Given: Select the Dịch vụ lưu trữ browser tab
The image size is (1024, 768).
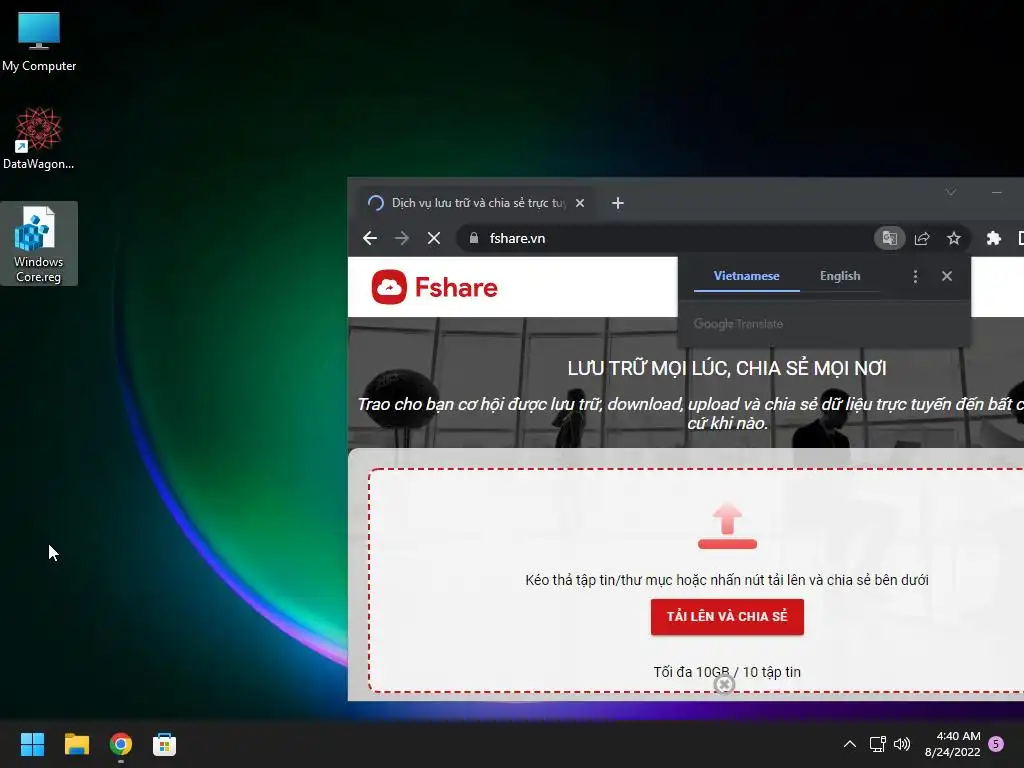Looking at the screenshot, I should pyautogui.click(x=477, y=203).
